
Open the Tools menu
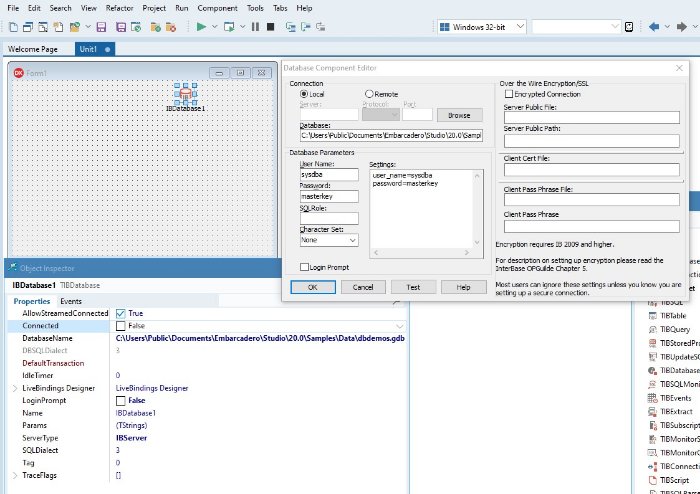pos(255,8)
